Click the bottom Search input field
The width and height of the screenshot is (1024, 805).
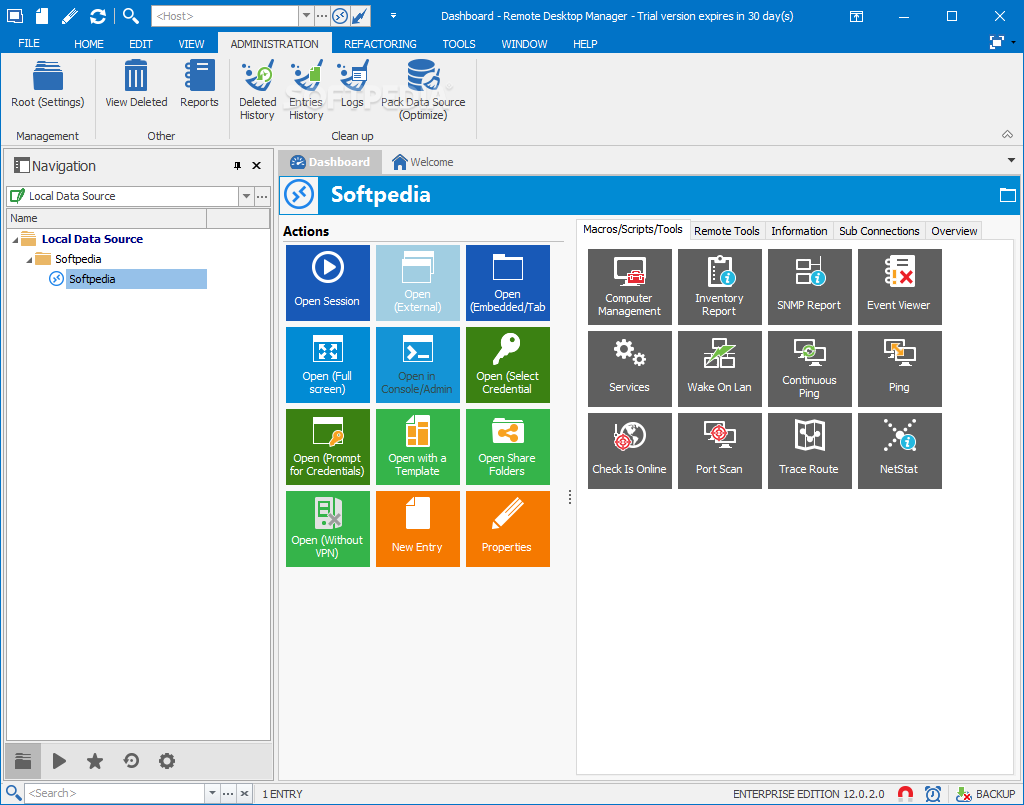(115, 793)
